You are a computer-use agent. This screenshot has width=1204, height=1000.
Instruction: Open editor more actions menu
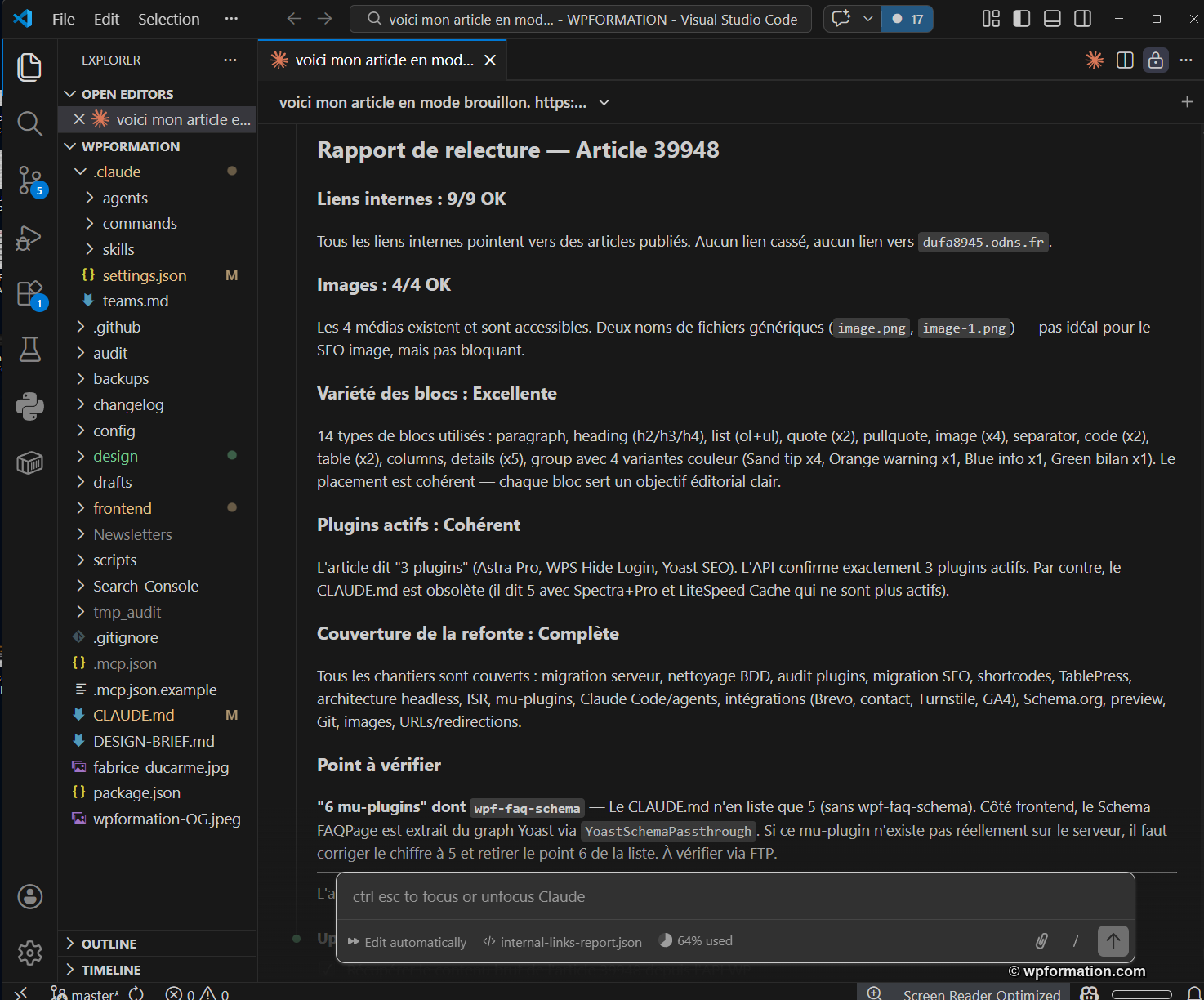1186,60
